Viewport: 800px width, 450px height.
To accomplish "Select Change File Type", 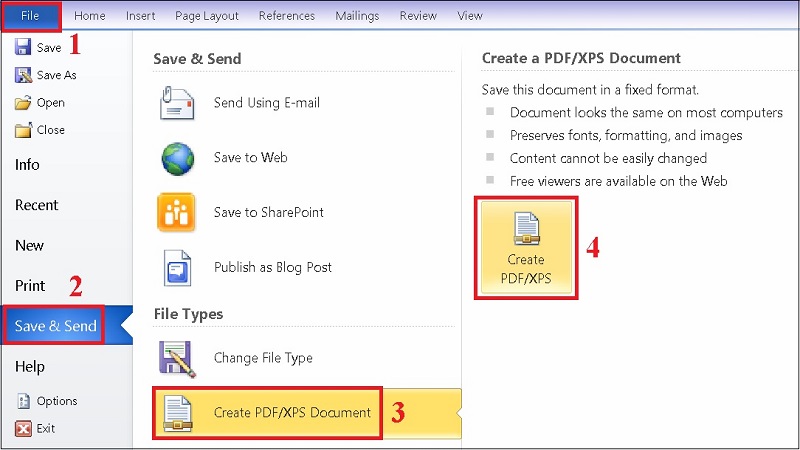I will (x=263, y=358).
